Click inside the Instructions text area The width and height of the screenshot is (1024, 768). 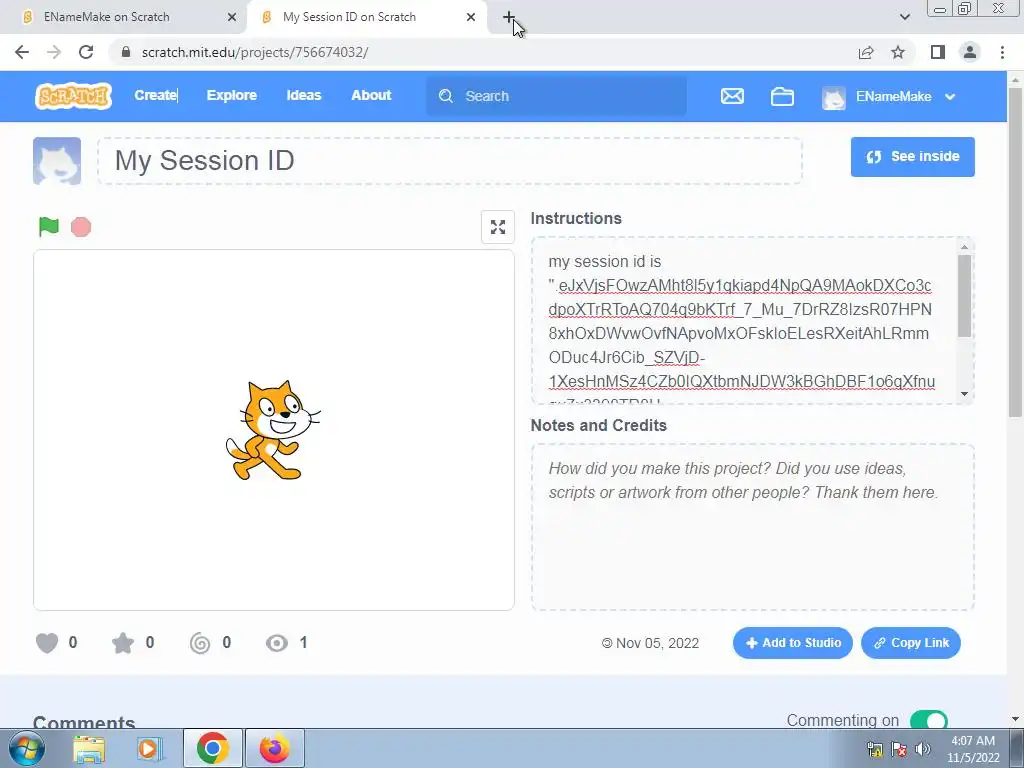744,321
